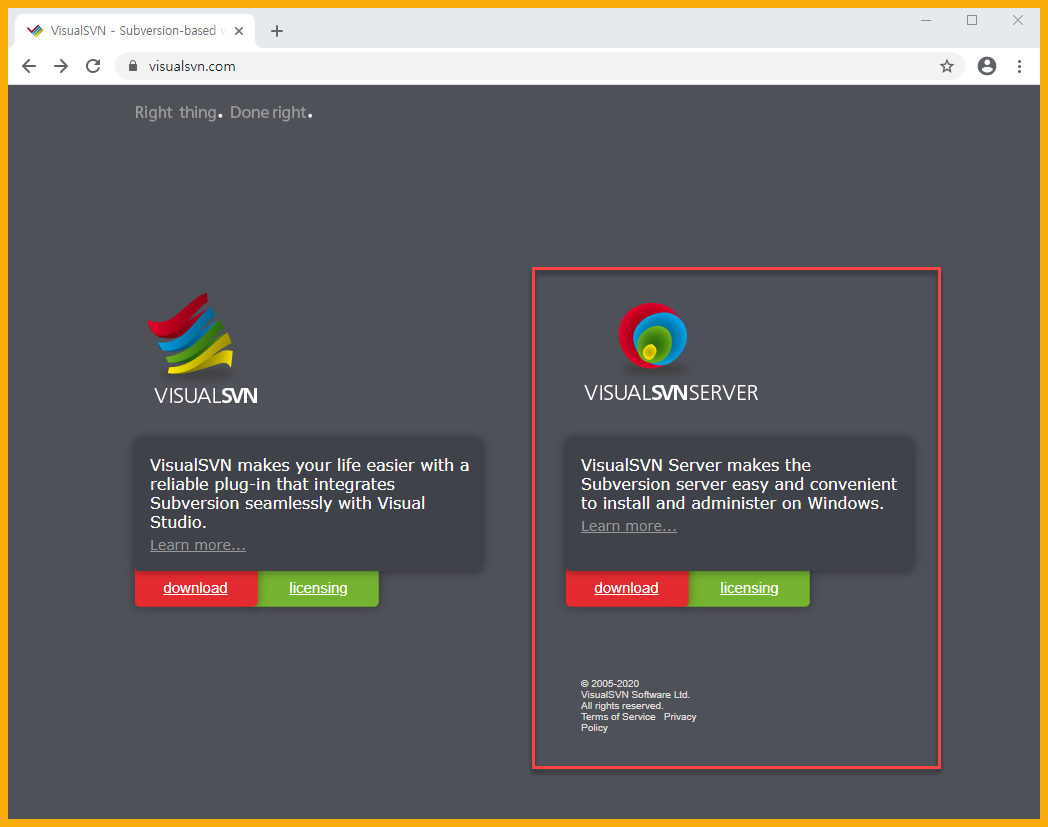This screenshot has width=1048, height=827.
Task: Click the VISUALSVNSERVER wordmark text
Action: (671, 392)
